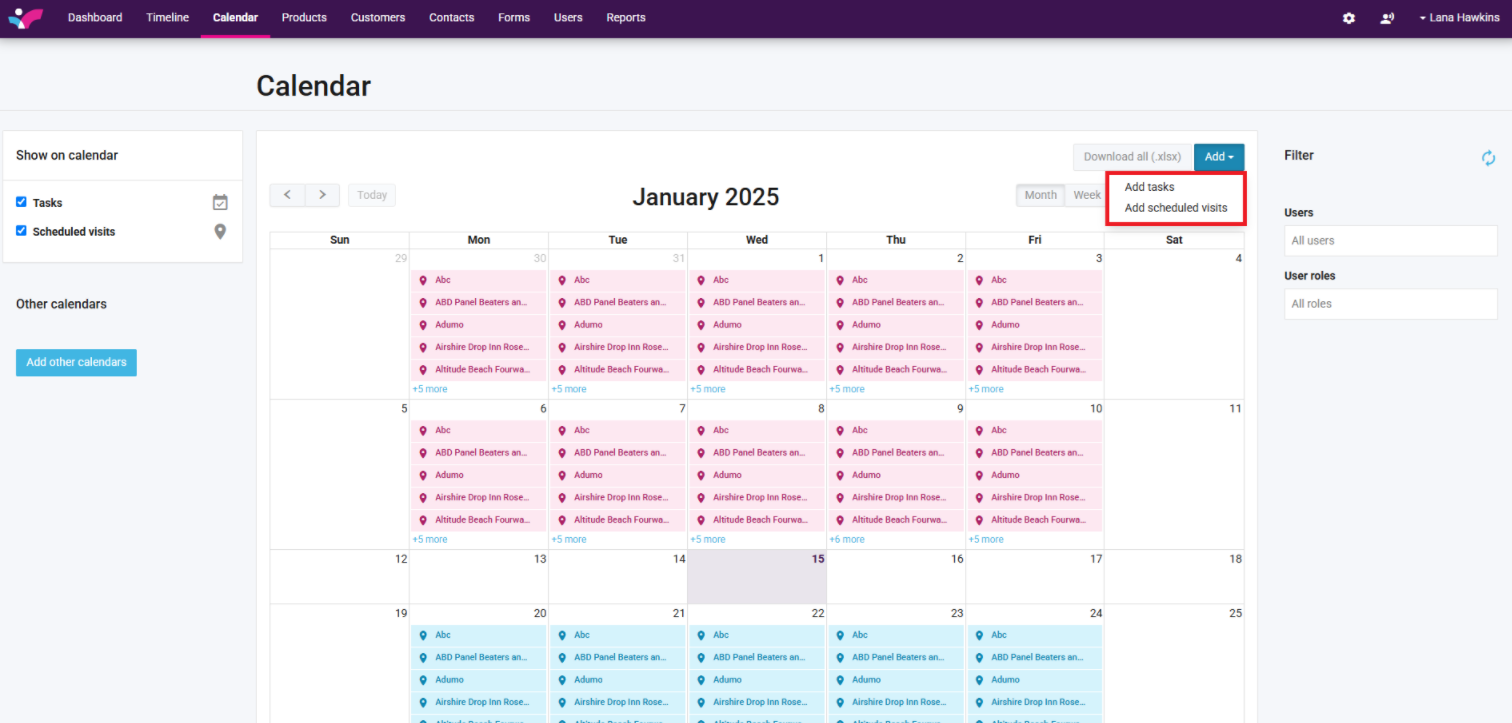Open settings via the gear icon
Image resolution: width=1512 pixels, height=723 pixels.
point(1349,18)
